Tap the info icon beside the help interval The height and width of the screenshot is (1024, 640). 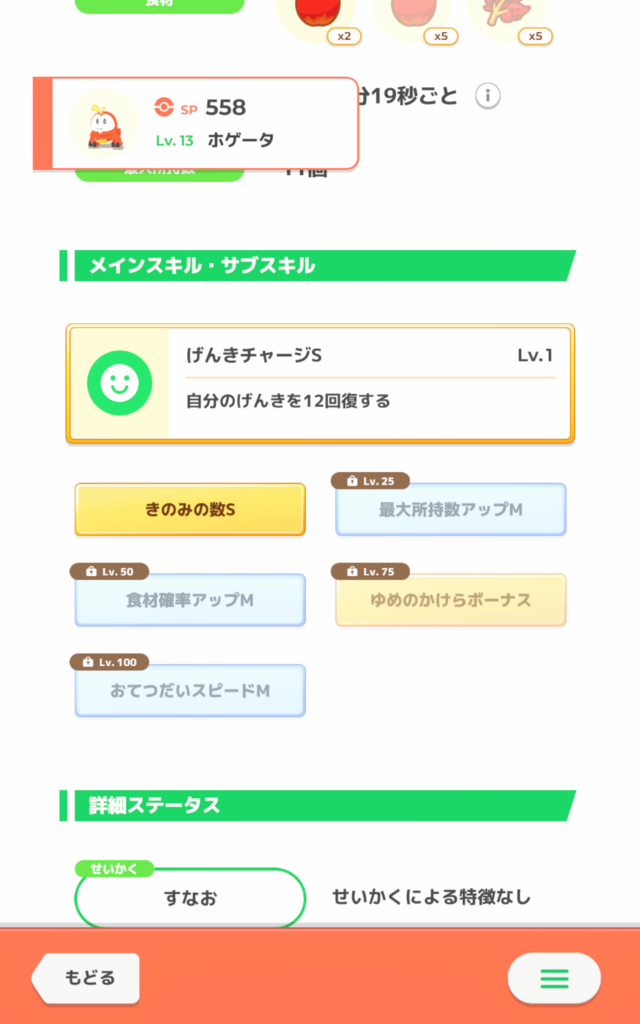[488, 96]
